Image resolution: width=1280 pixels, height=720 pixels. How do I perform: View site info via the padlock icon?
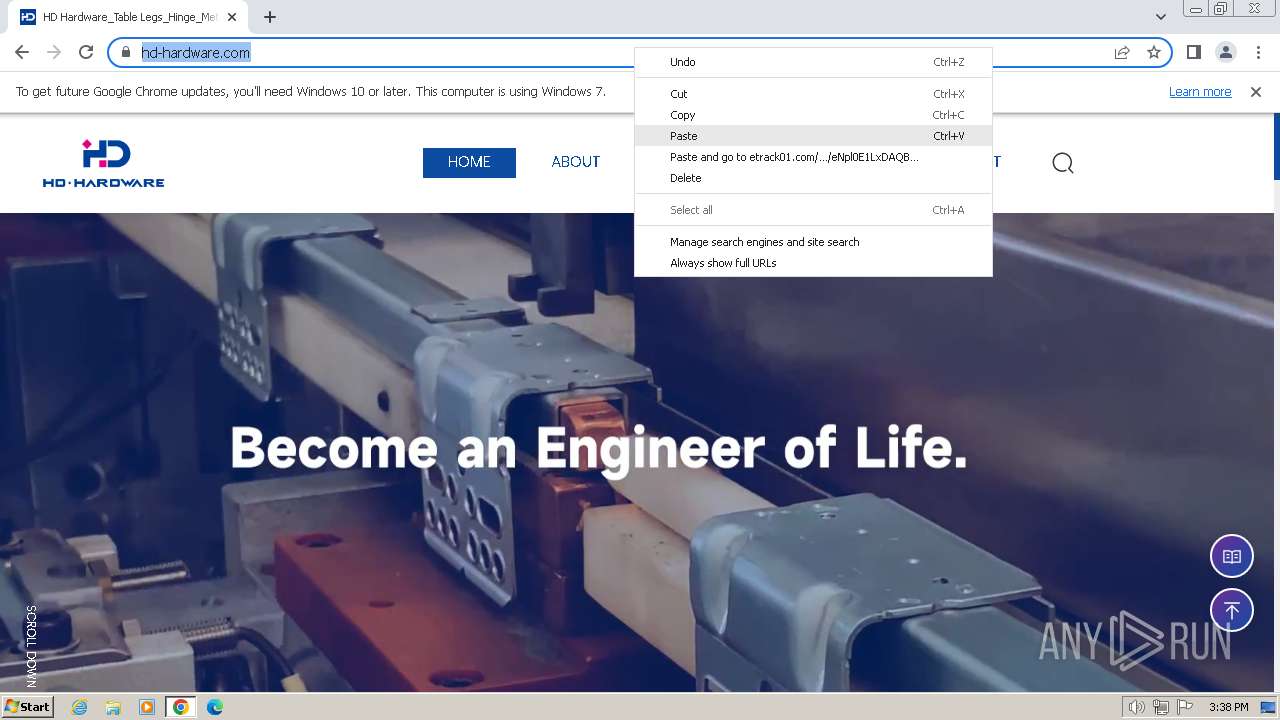click(x=126, y=52)
